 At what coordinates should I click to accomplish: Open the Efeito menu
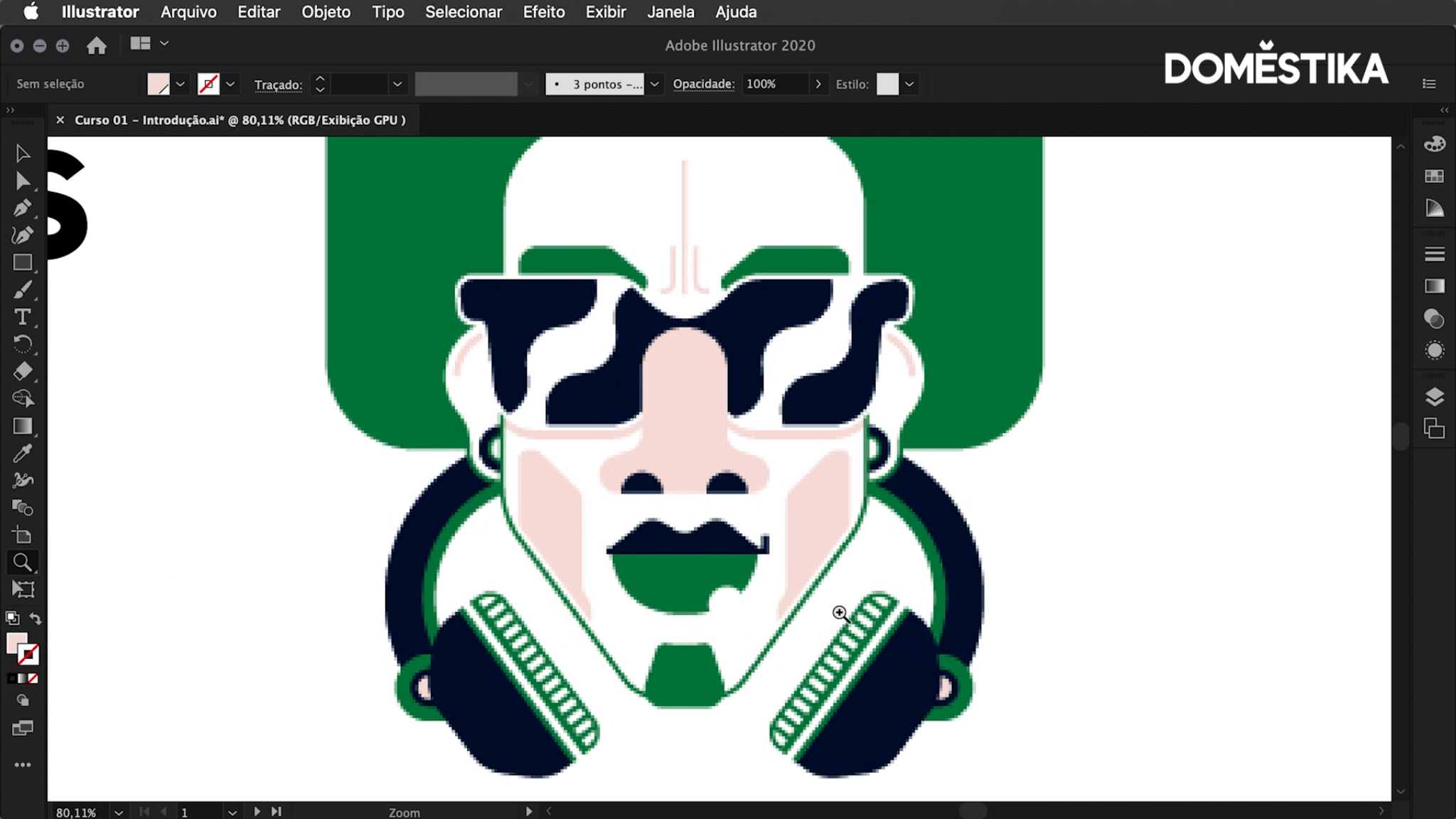coord(543,12)
